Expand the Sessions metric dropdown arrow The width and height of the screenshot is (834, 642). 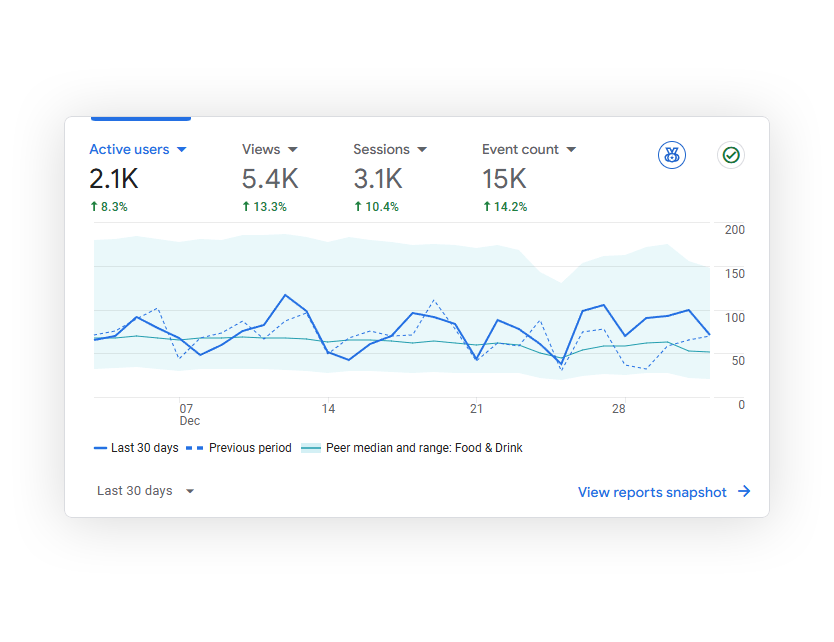tap(422, 150)
